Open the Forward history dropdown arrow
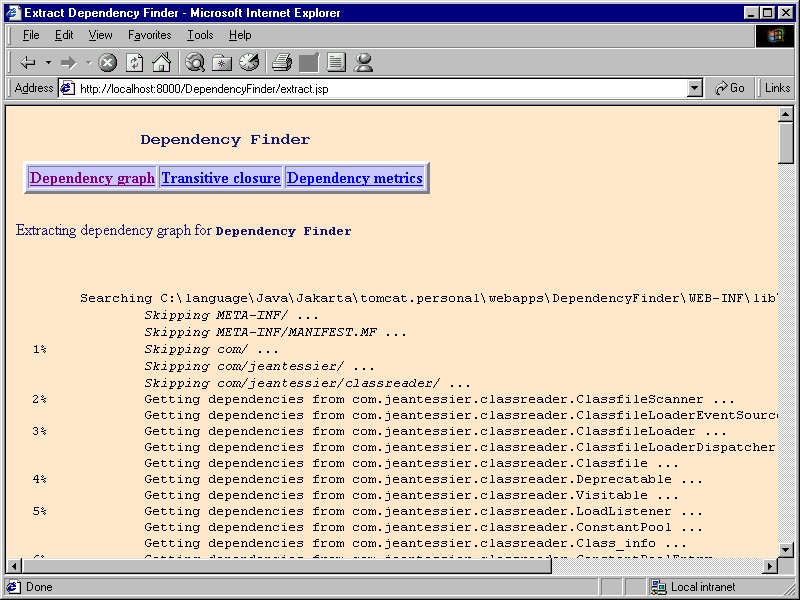The height and width of the screenshot is (600, 800). [x=88, y=63]
